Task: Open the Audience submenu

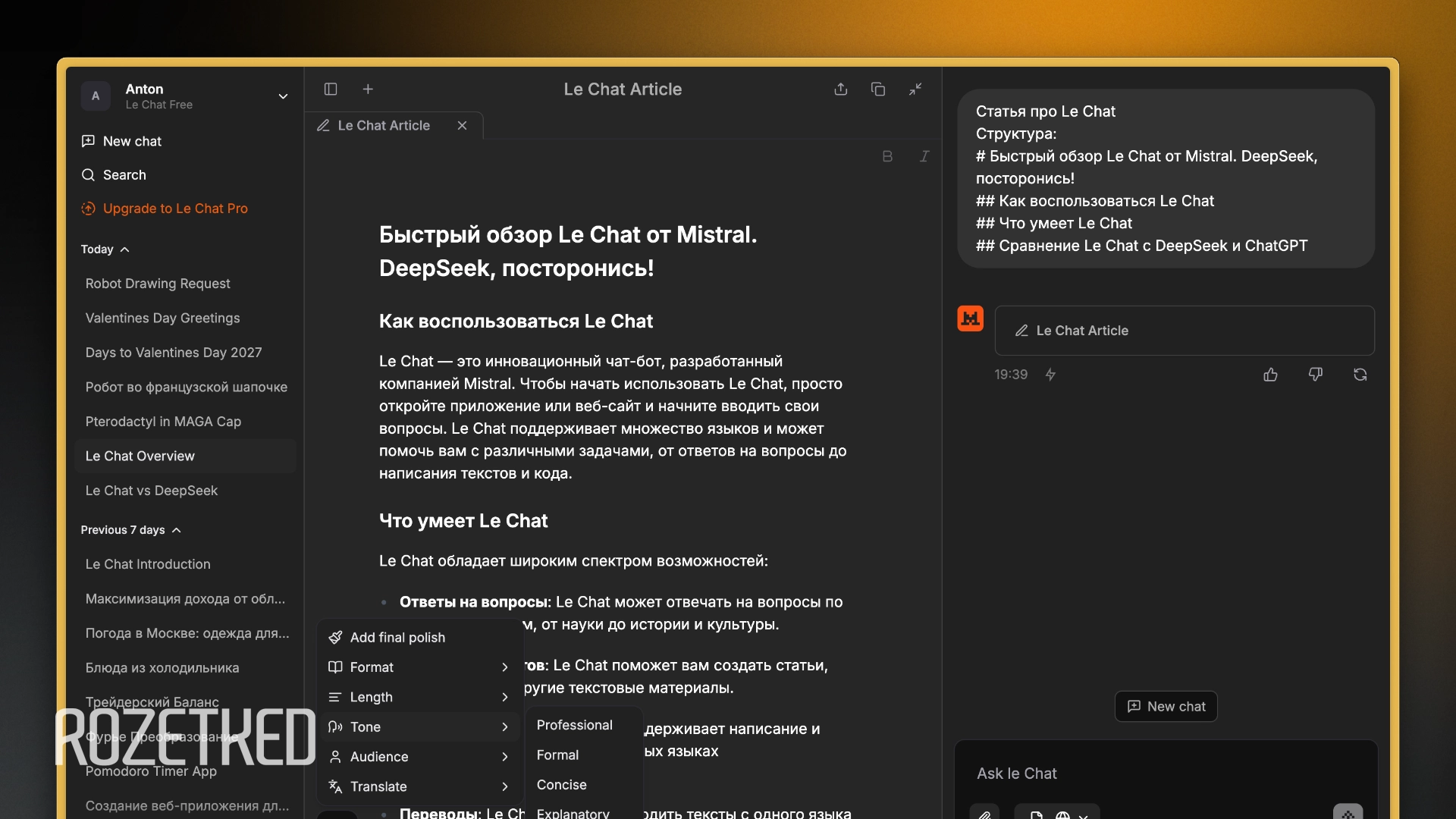Action: (420, 757)
